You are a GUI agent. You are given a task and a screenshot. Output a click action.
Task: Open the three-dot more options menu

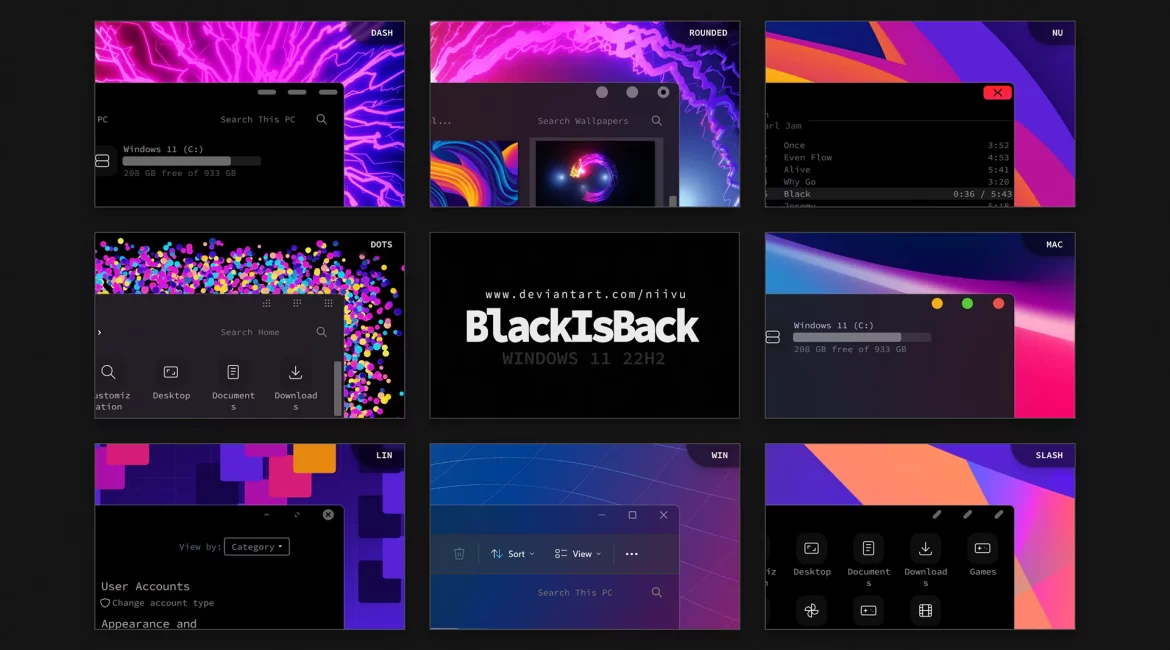point(631,554)
